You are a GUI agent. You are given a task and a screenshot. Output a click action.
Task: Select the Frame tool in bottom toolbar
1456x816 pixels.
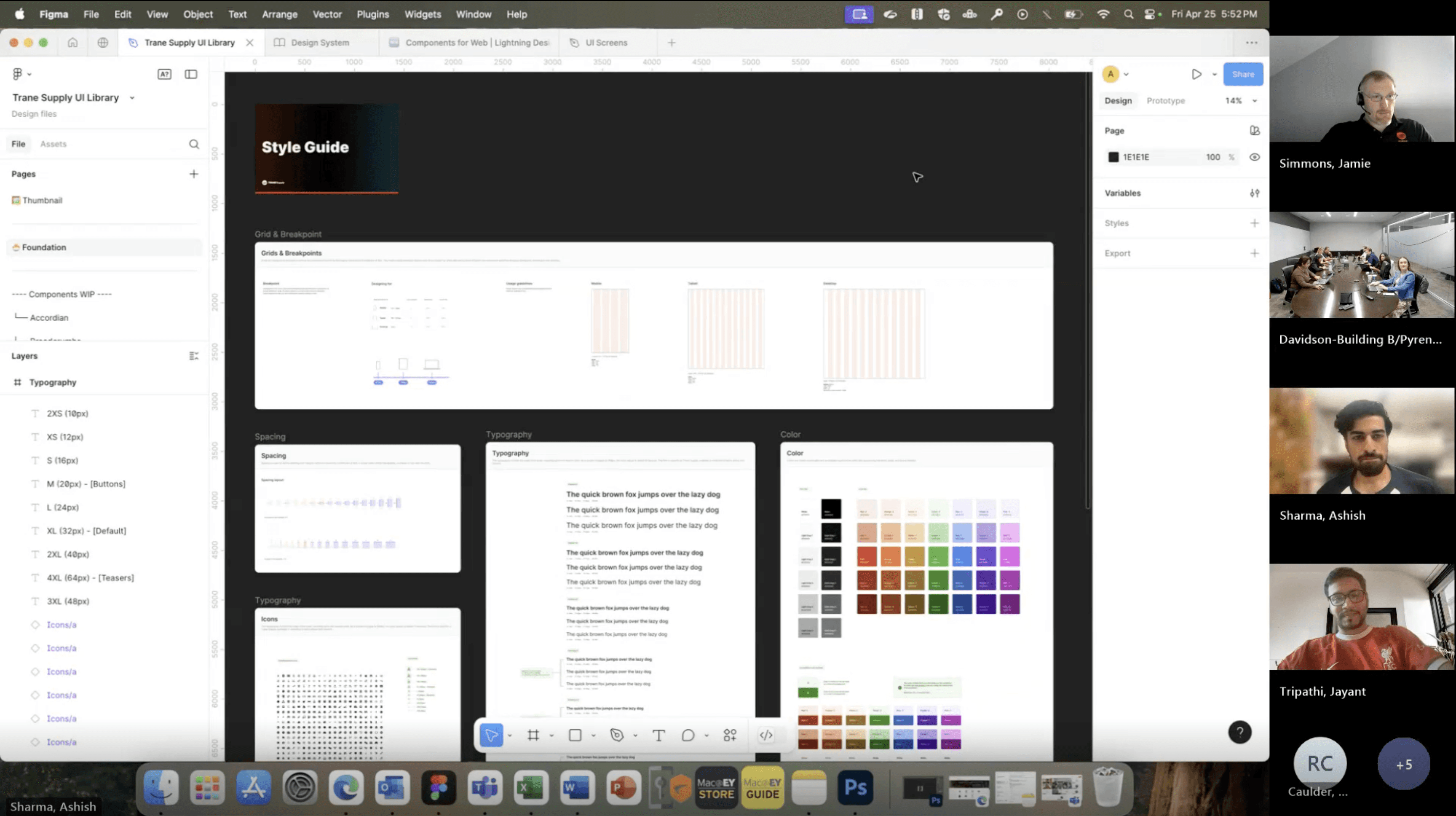tap(533, 735)
